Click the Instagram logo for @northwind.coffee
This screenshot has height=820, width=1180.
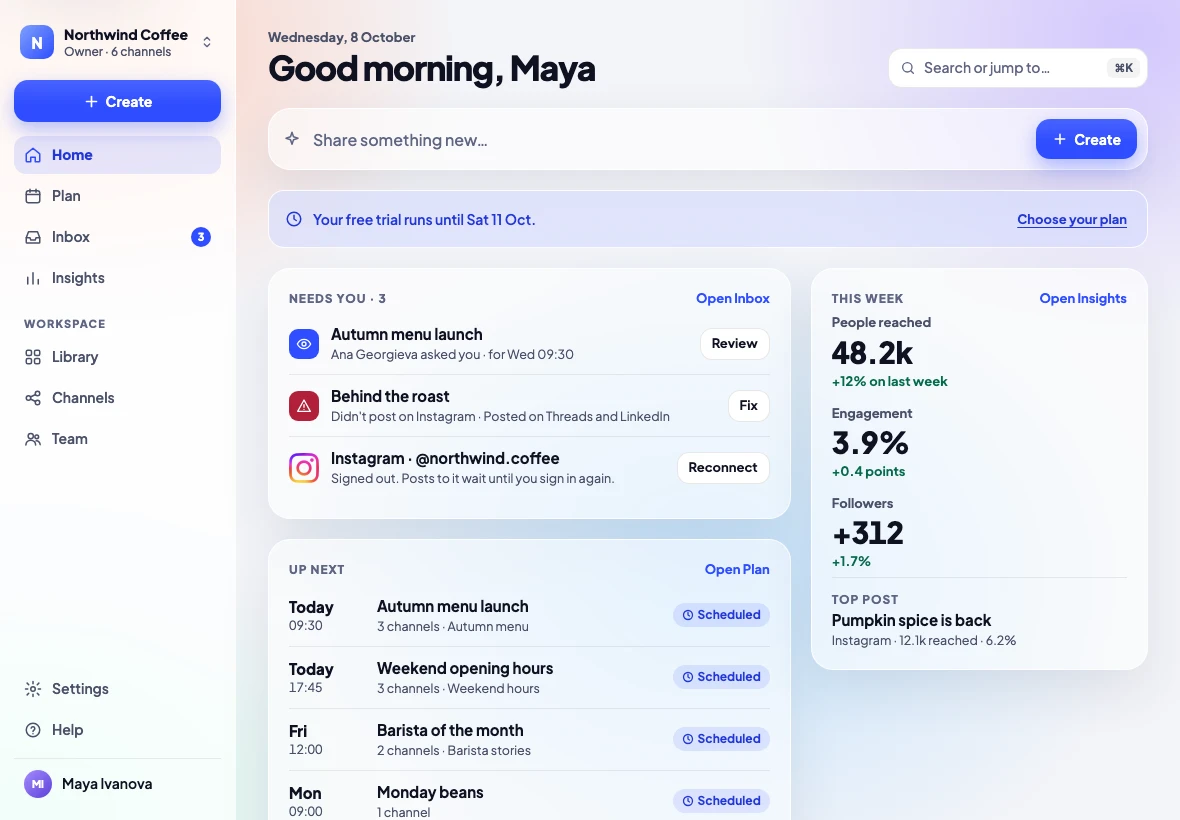point(304,467)
